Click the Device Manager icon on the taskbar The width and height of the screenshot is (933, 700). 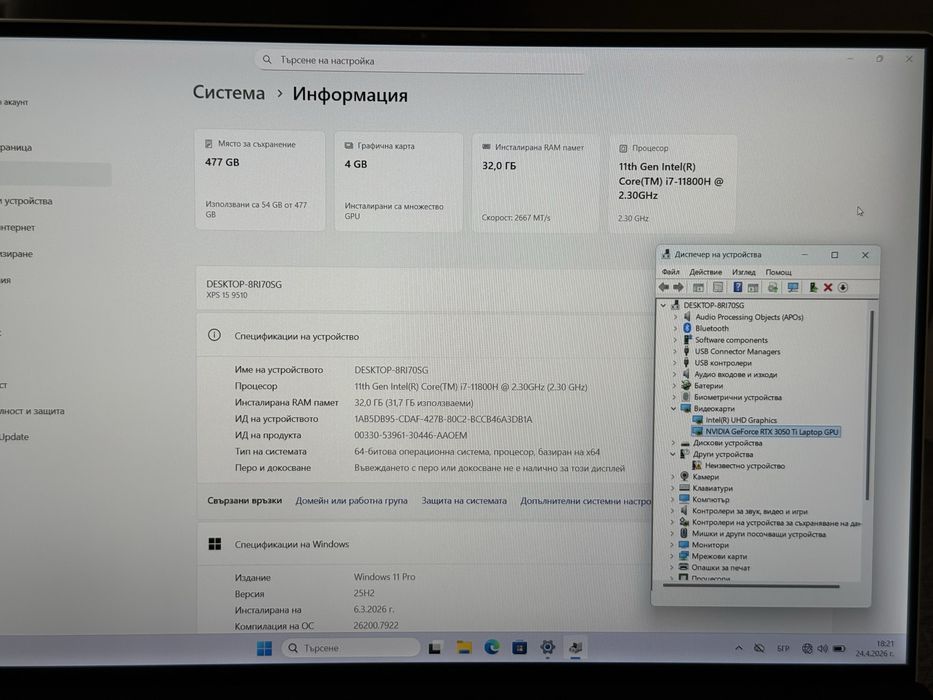pyautogui.click(x=575, y=648)
